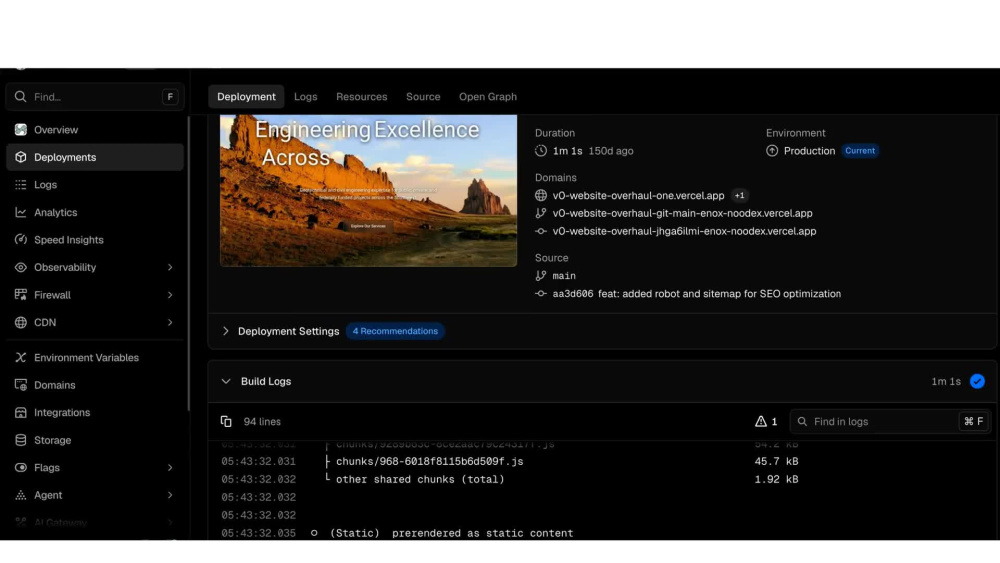Click the Production environment arrow icon
1000x563 pixels.
(x=772, y=151)
